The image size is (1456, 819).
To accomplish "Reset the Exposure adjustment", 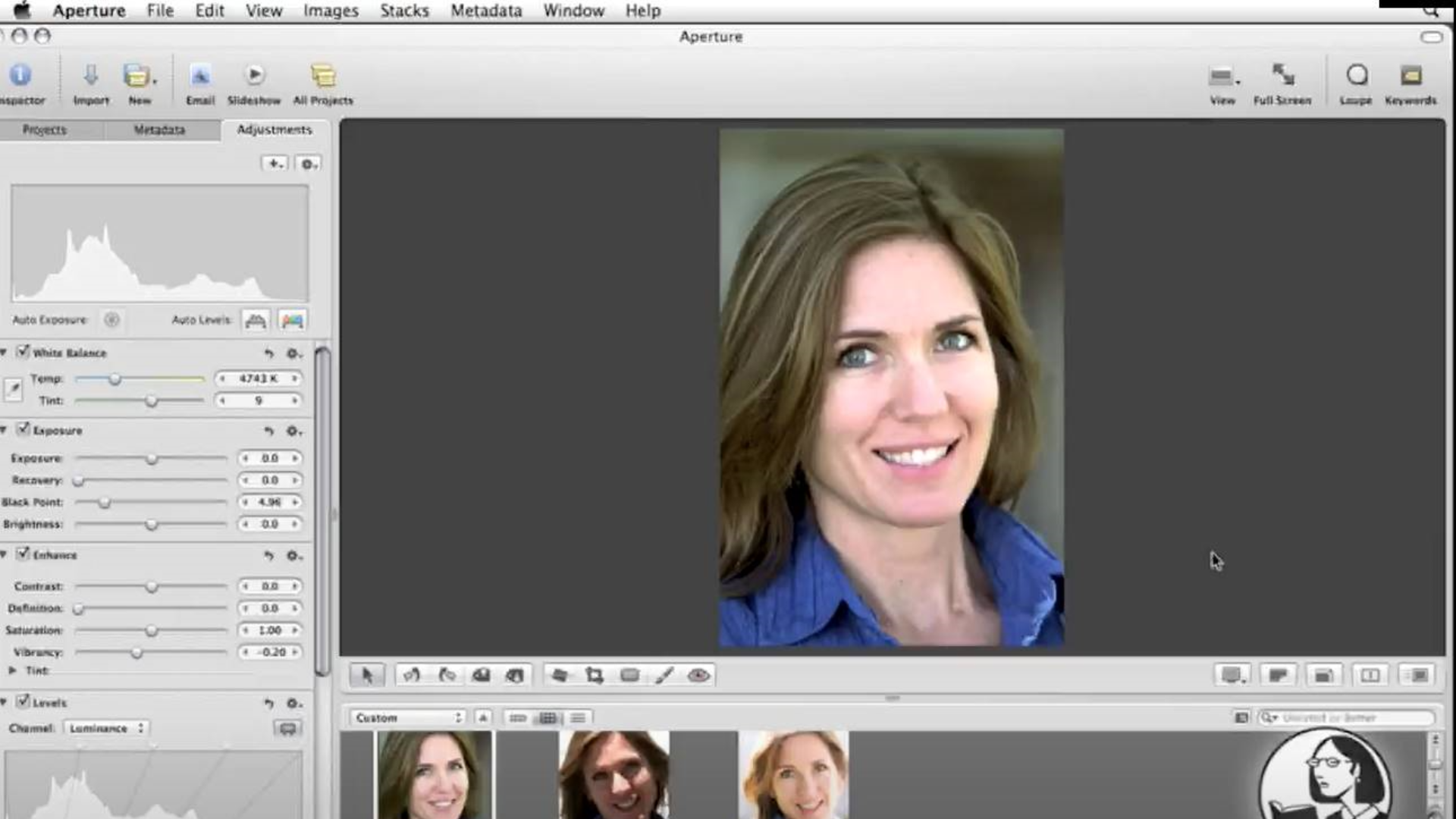I will pos(268,431).
